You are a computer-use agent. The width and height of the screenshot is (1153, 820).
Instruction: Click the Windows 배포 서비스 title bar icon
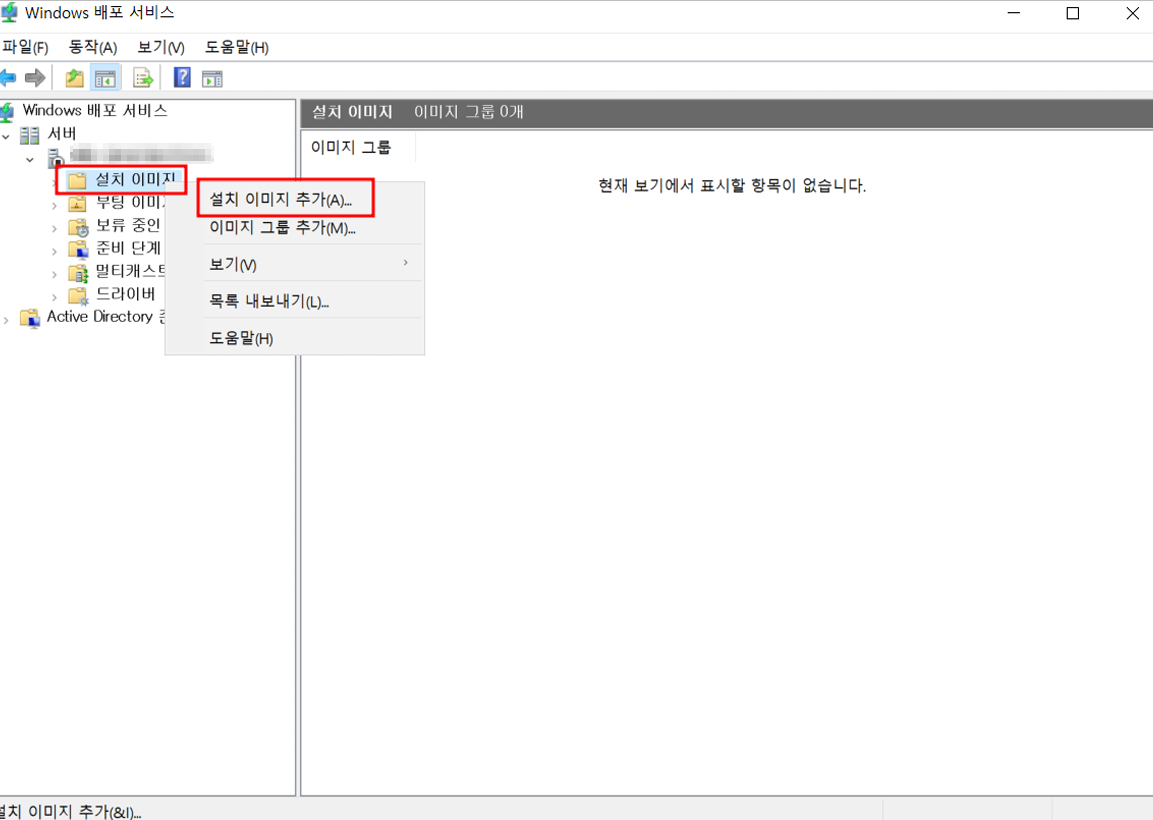click(x=8, y=13)
